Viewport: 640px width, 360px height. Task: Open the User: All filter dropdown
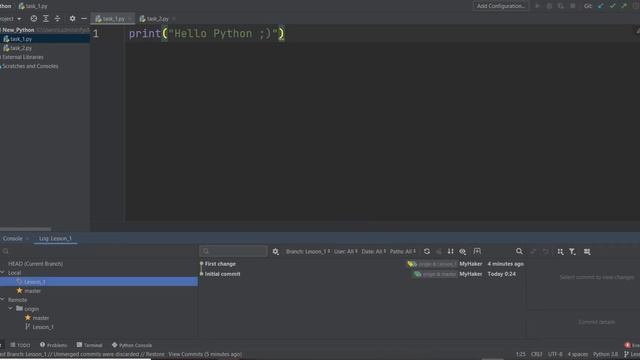tap(346, 251)
